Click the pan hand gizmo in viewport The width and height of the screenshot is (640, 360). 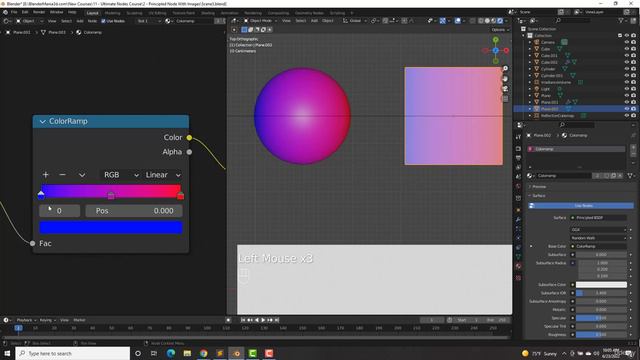click(x=505, y=78)
